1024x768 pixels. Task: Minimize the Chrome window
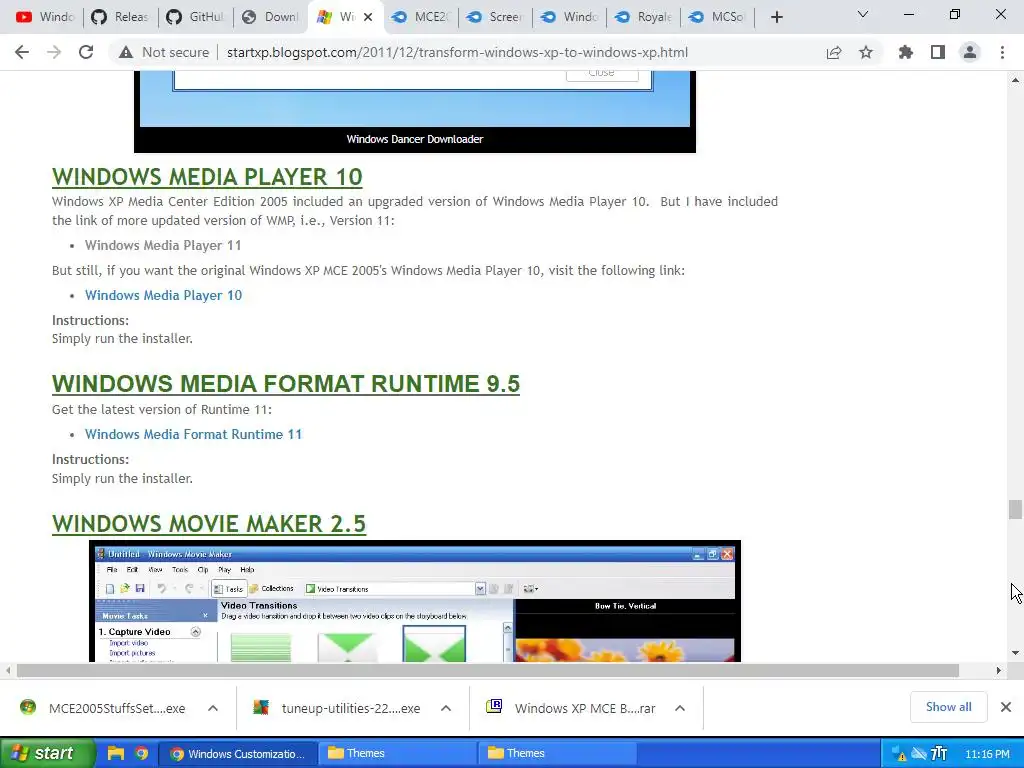tap(909, 14)
